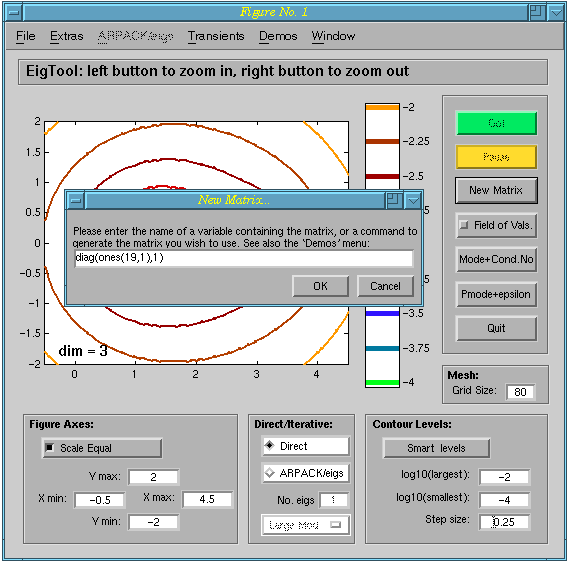Click the teal -3.75 colorbar level
Screen dimensions: 569x563
pyautogui.click(x=382, y=348)
